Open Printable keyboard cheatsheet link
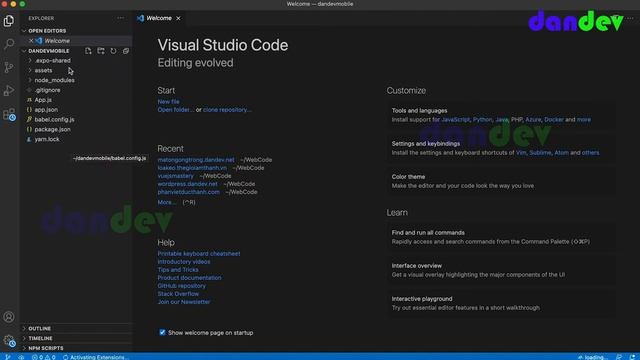 199,253
